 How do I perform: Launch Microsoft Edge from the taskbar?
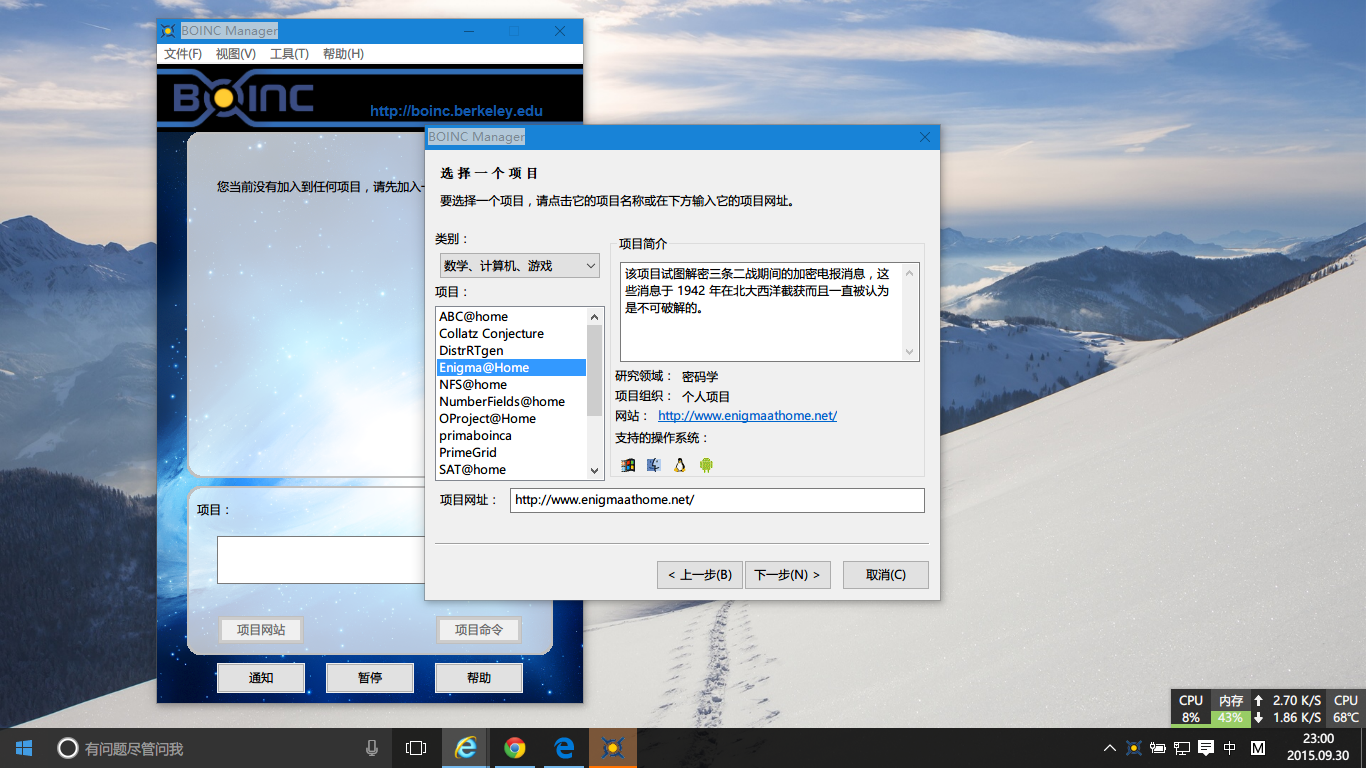[564, 748]
